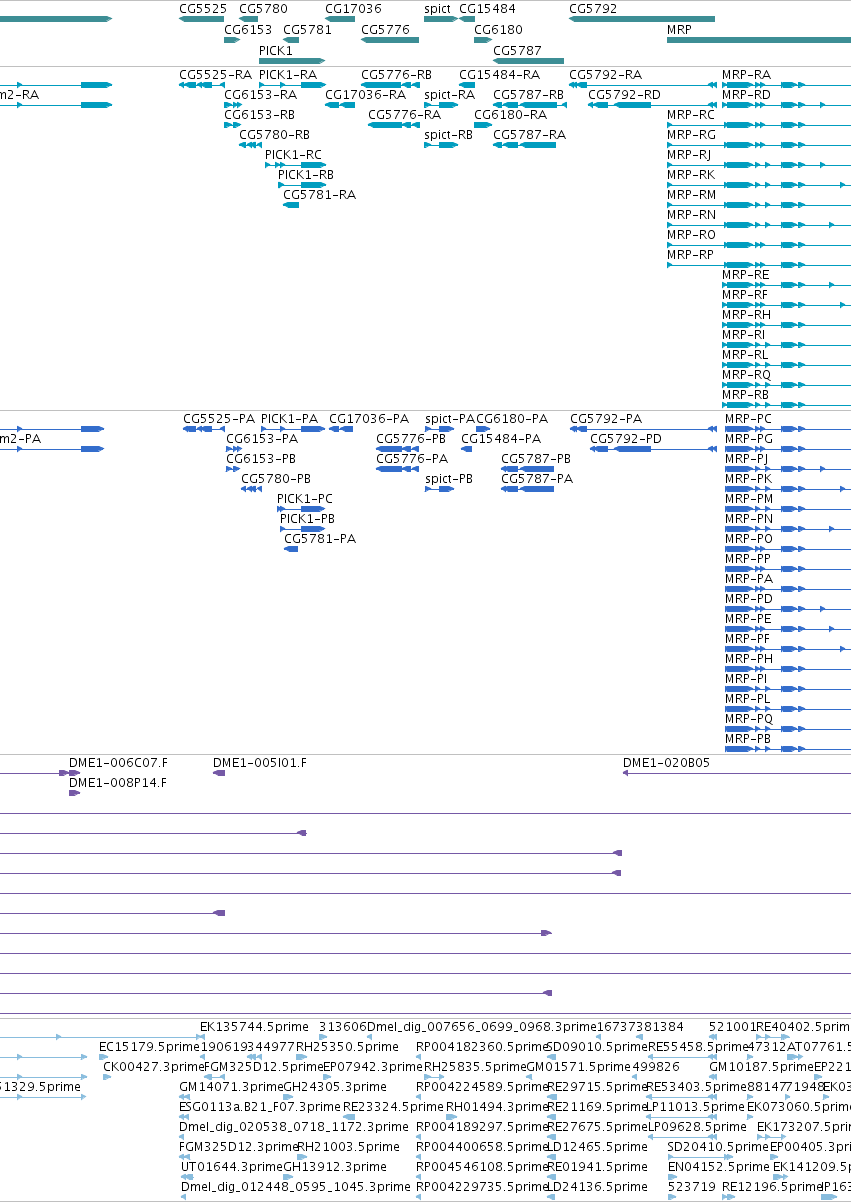Click EST RE23324.5prime
This screenshot has width=851, height=1202.
click(x=392, y=1106)
